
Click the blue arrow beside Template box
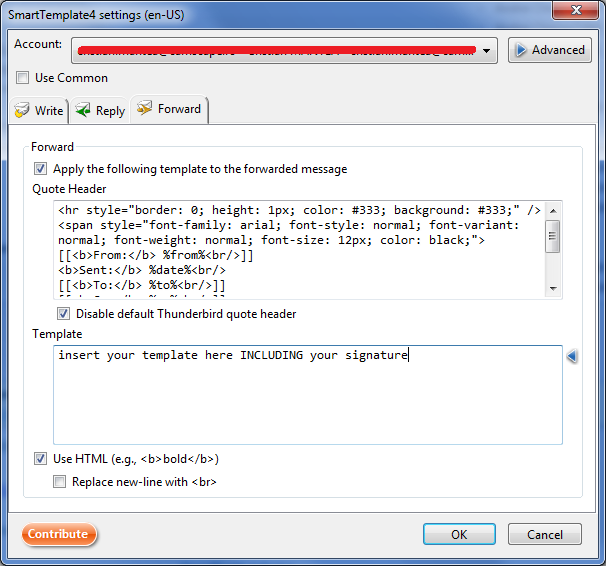tap(572, 357)
